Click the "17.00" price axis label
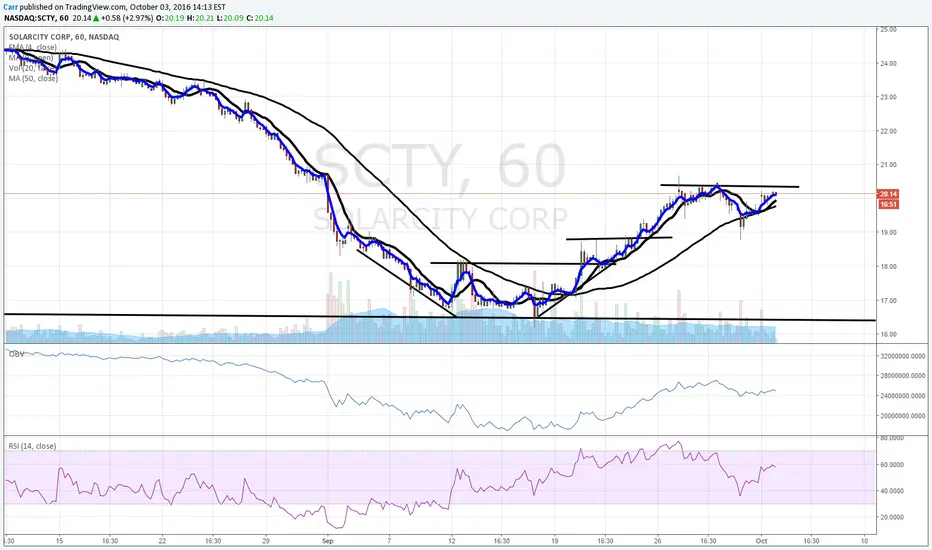The height and width of the screenshot is (550, 932). [x=889, y=300]
